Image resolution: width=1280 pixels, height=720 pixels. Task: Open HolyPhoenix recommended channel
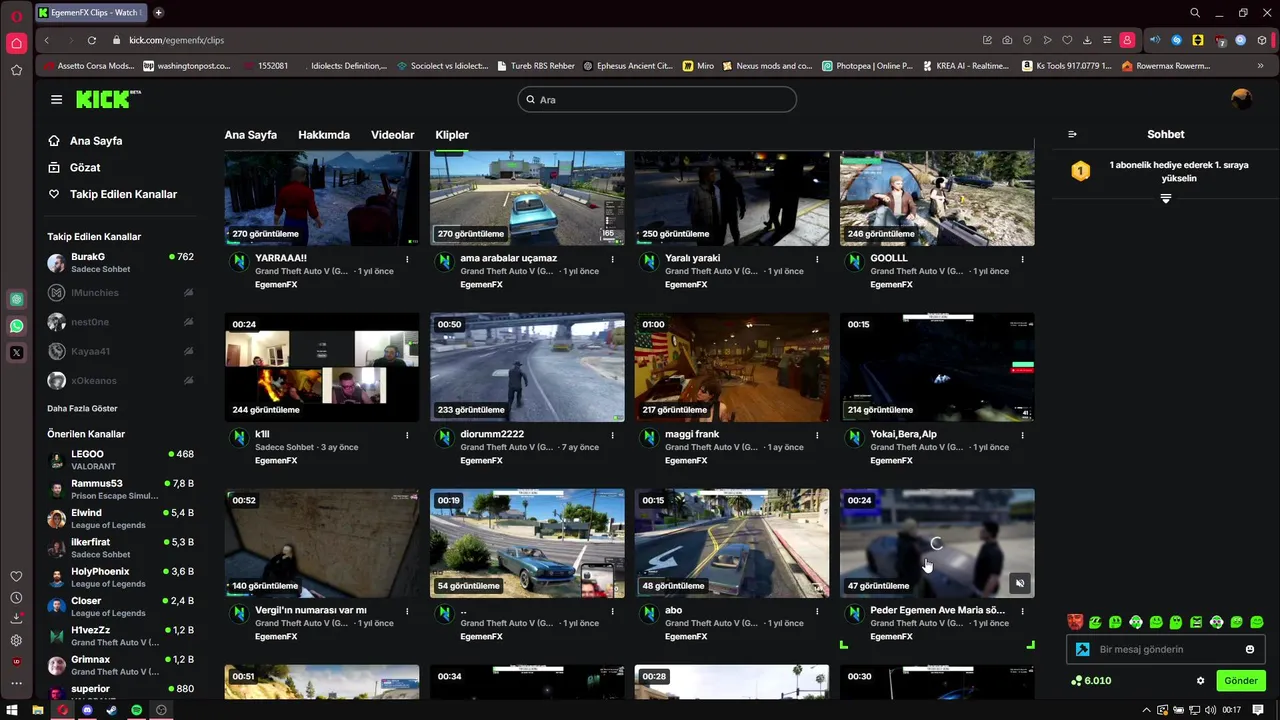120,577
